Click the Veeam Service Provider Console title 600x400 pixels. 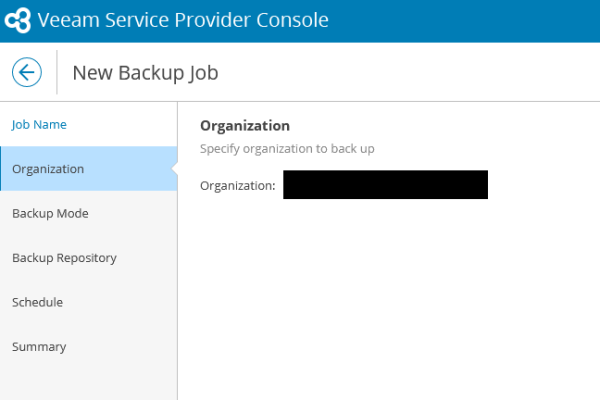[183, 20]
